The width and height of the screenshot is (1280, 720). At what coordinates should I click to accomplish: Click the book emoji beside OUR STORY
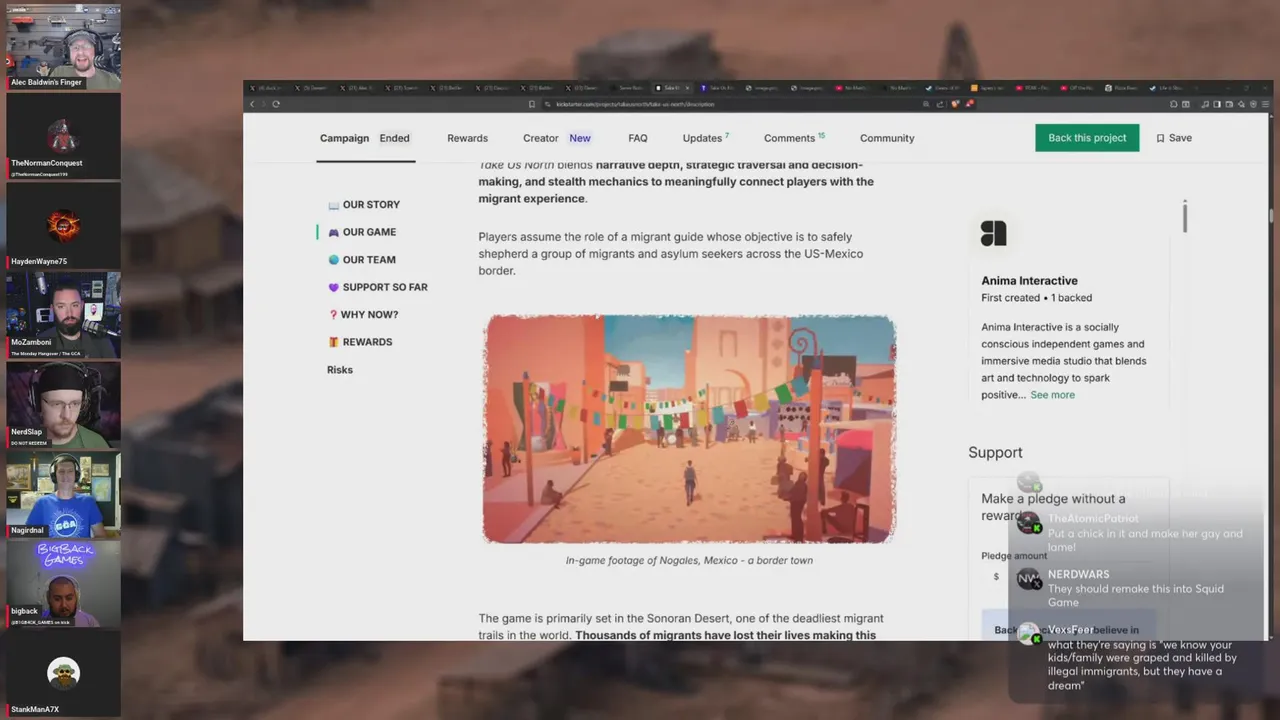333,205
